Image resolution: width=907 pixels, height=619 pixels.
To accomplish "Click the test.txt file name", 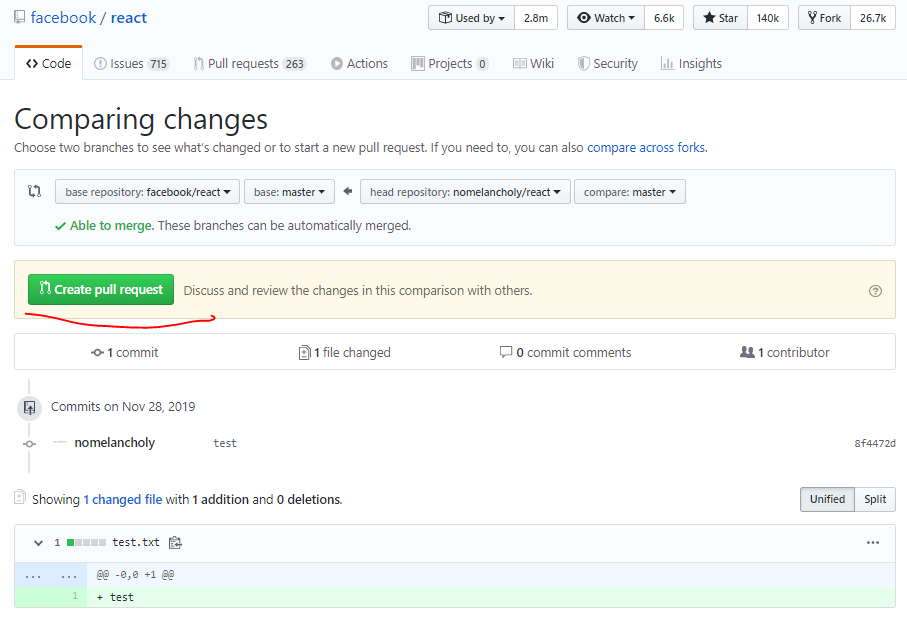I will click(x=135, y=542).
